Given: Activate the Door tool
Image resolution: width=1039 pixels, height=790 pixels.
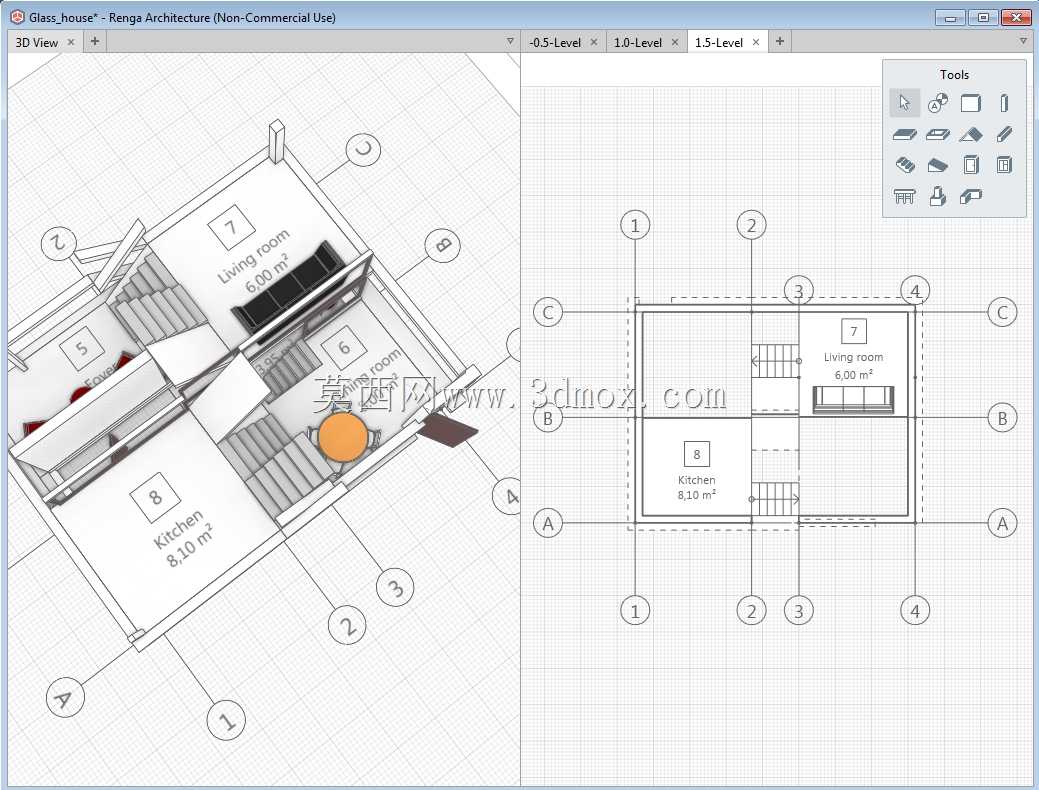Looking at the screenshot, I should click(x=971, y=165).
